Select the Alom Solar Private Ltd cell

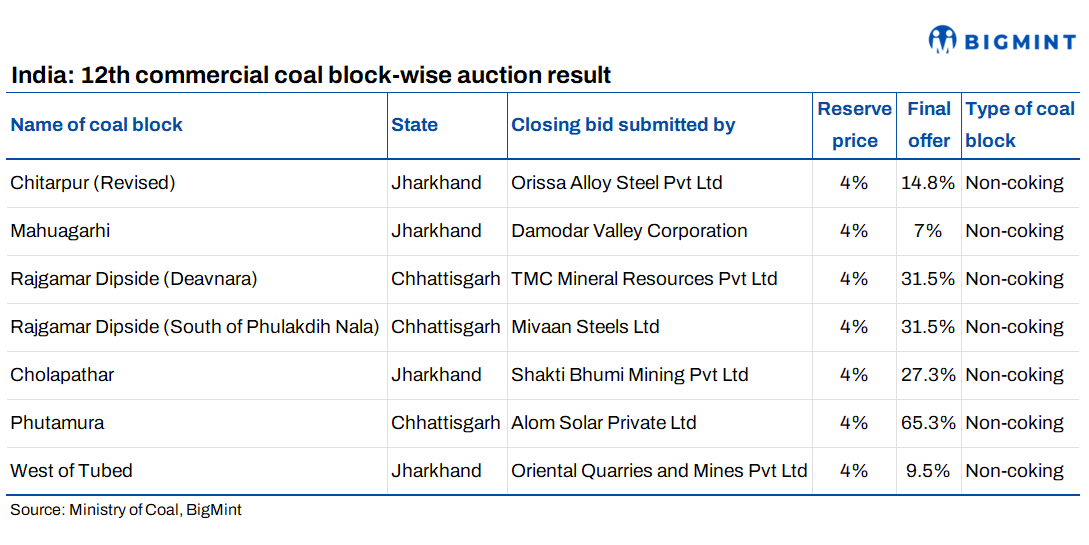(x=604, y=423)
